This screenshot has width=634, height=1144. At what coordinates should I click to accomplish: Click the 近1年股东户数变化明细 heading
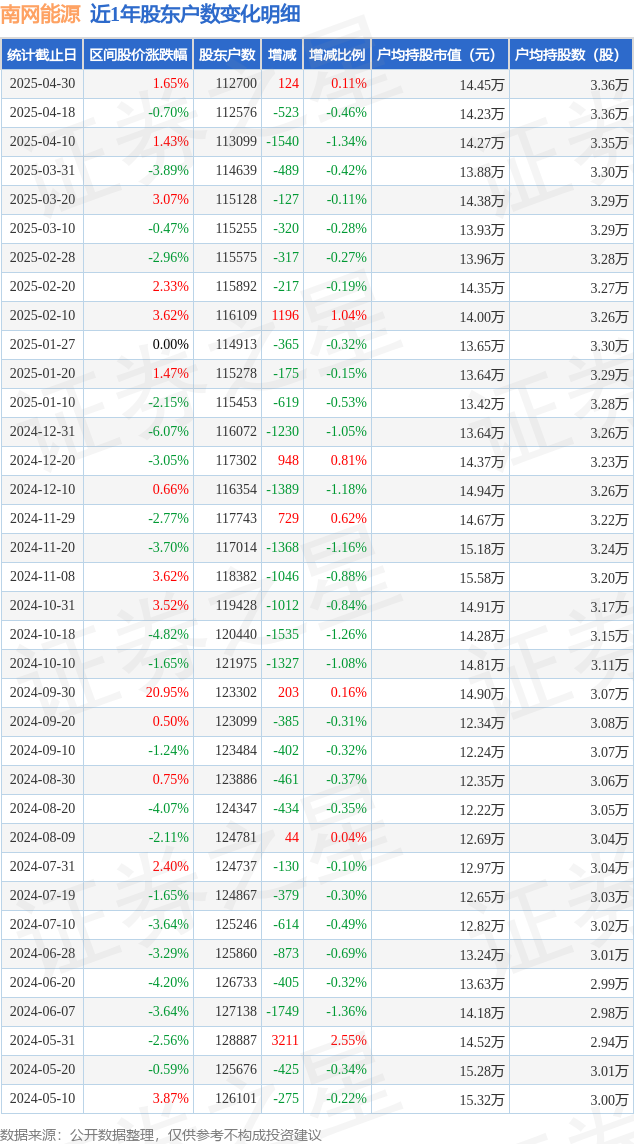click(194, 15)
